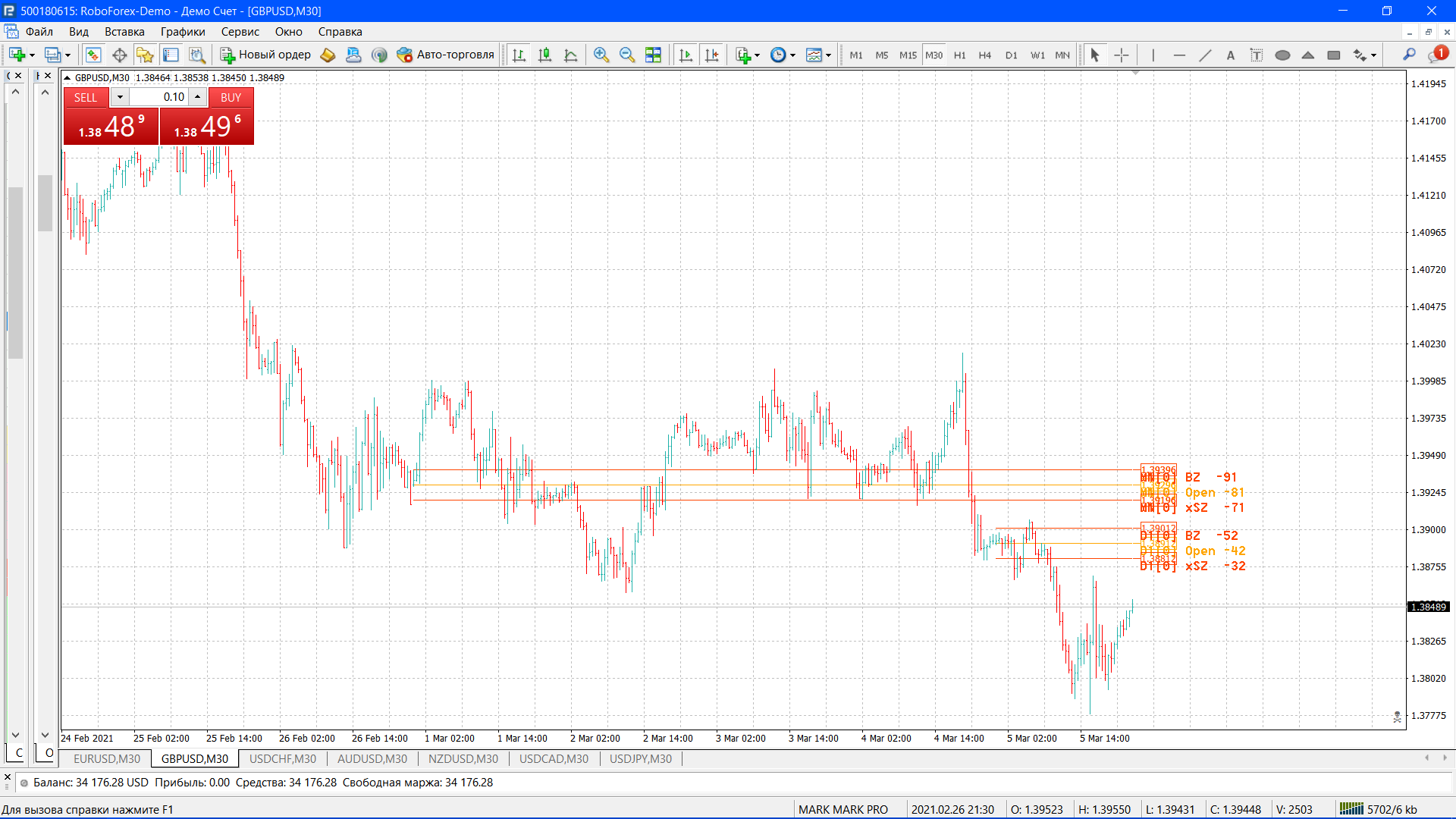
Task: Open the Data Window crosshair icon
Action: point(119,55)
